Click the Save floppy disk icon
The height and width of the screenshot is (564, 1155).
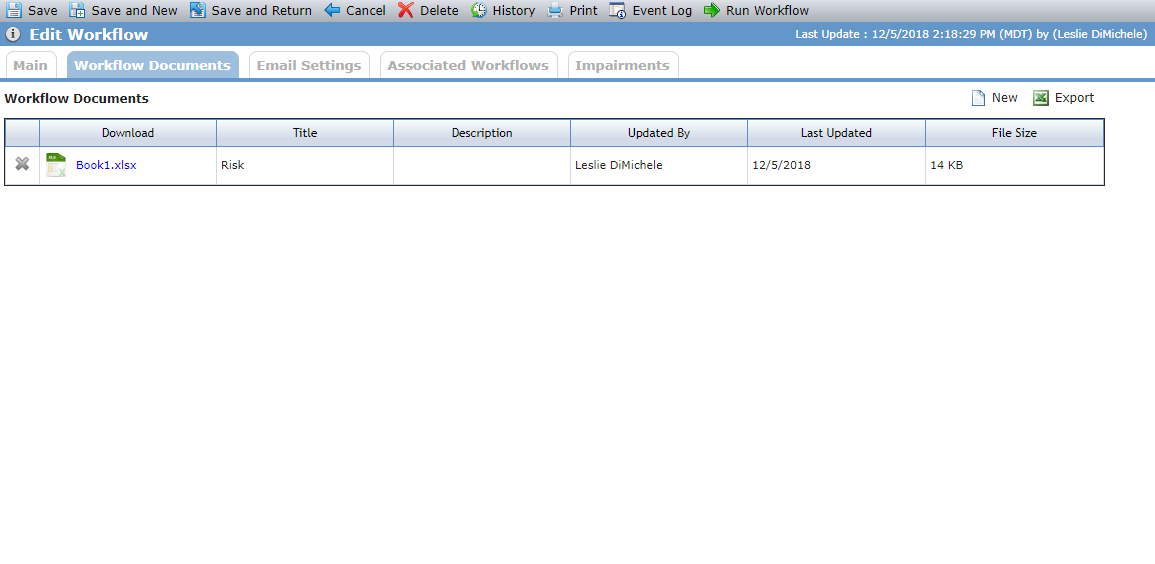coord(14,10)
